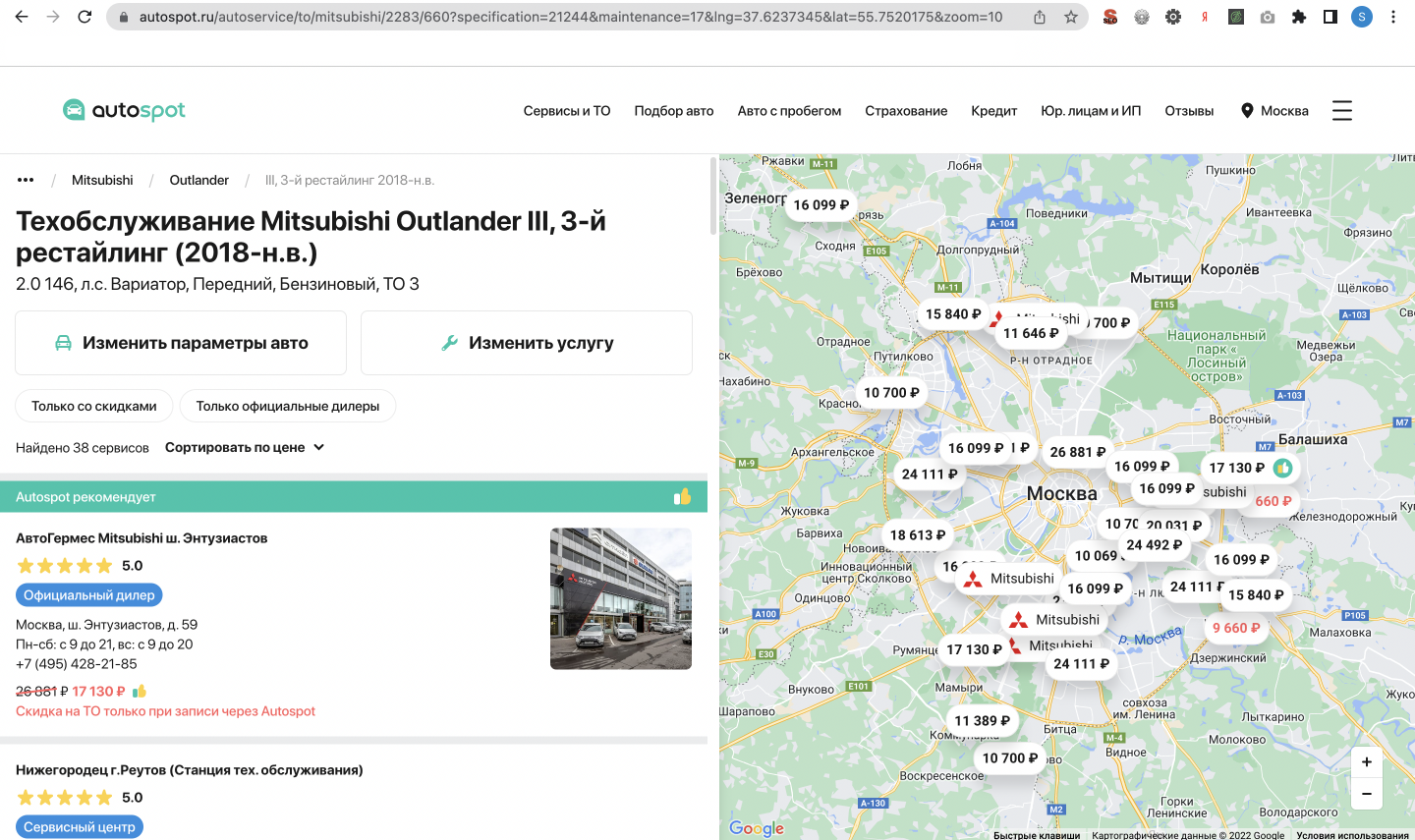Click the gear extension icon
This screenshot has height=840, width=1415.
point(1173,17)
